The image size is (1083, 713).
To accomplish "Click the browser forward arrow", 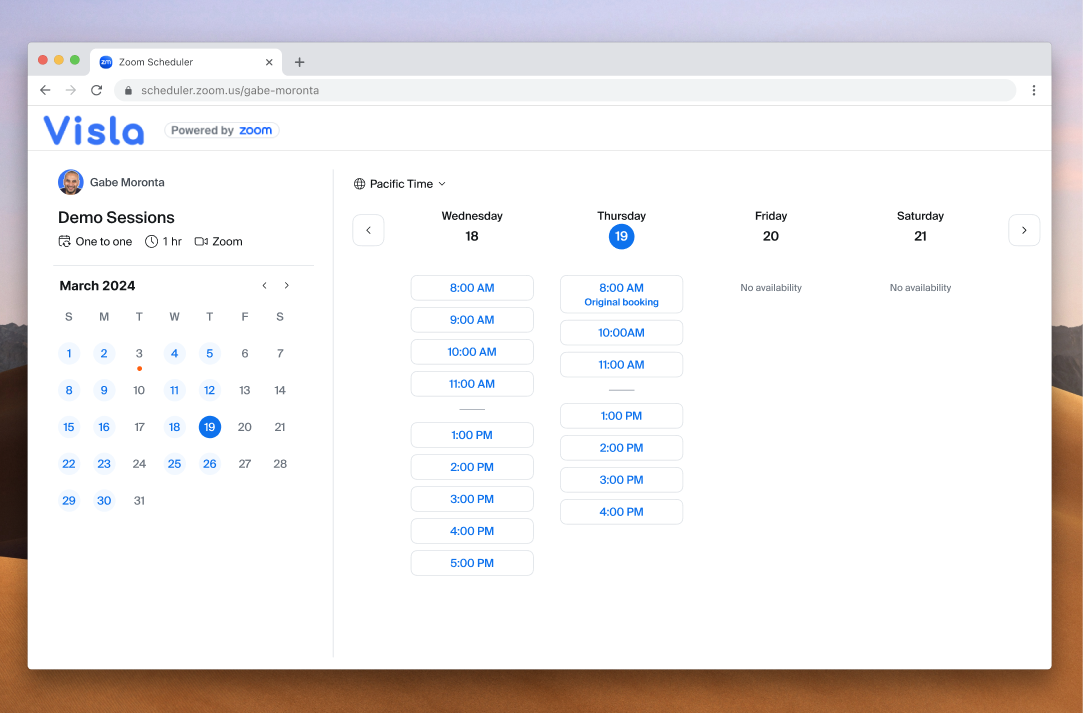I will pos(70,91).
